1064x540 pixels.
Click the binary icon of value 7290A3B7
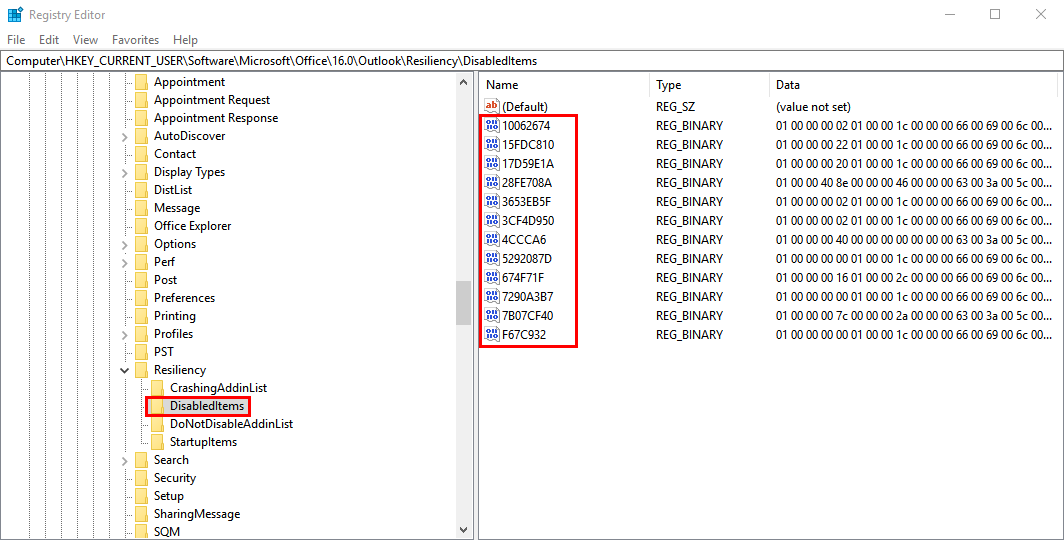click(492, 296)
